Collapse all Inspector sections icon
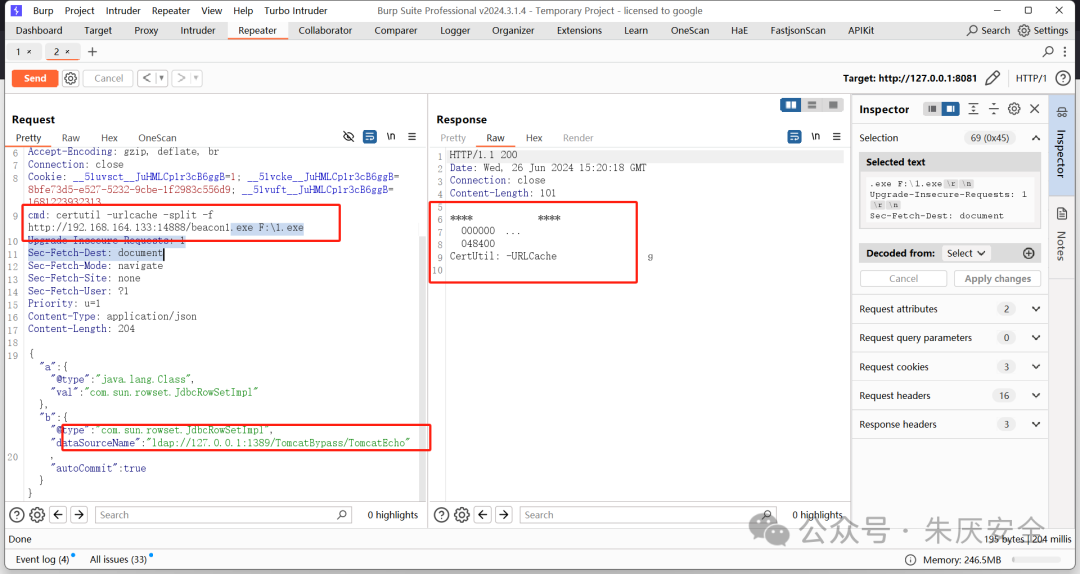This screenshot has height=574, width=1080. 993,109
